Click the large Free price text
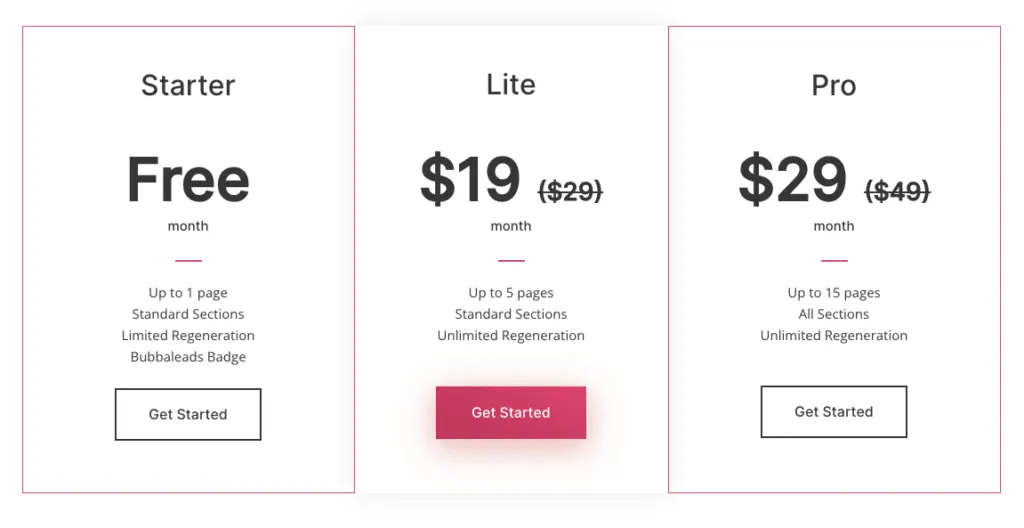 point(188,180)
